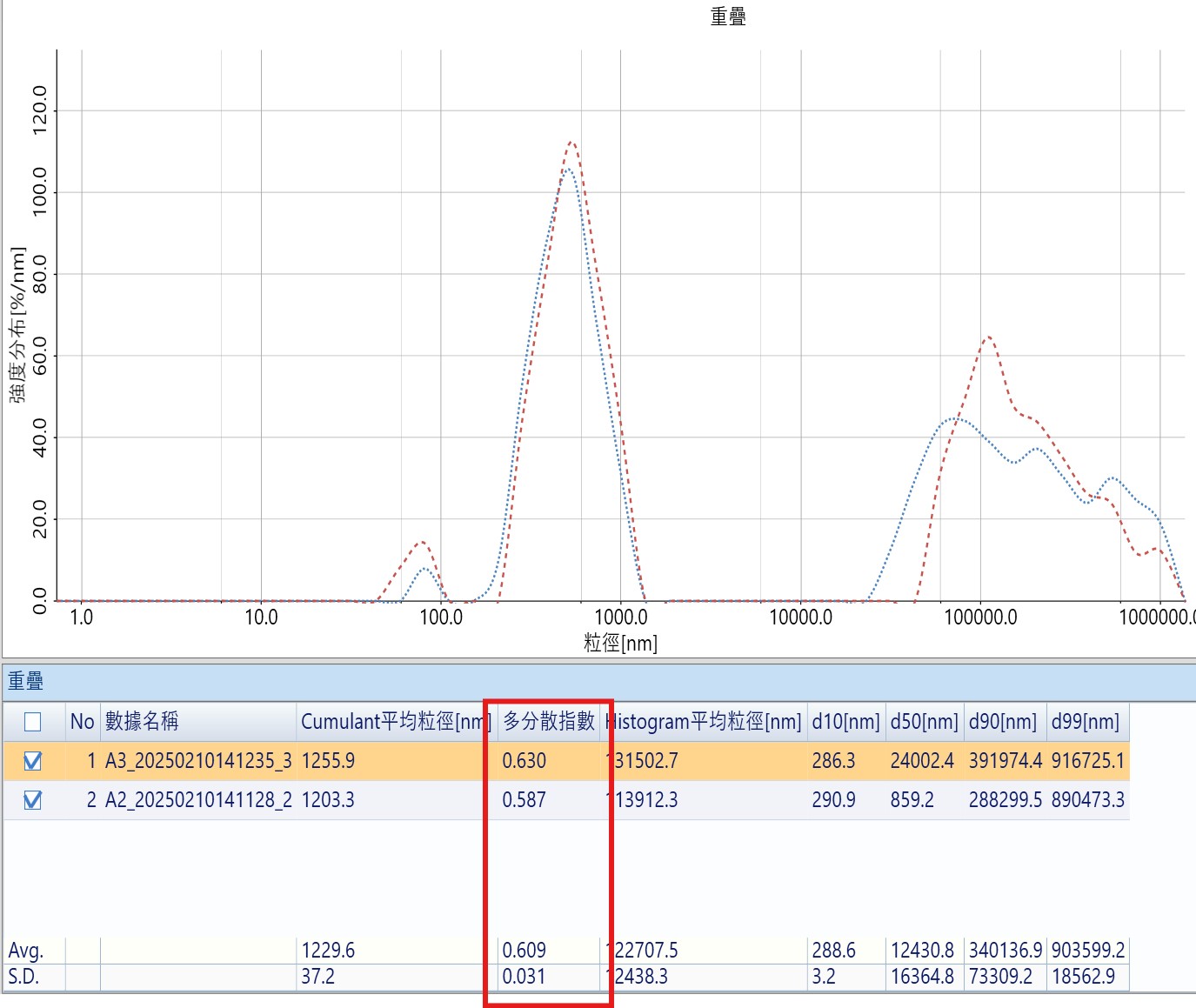The height and width of the screenshot is (1008, 1196).
Task: Click the 0.630 polydispersity value cell
Action: point(525,762)
